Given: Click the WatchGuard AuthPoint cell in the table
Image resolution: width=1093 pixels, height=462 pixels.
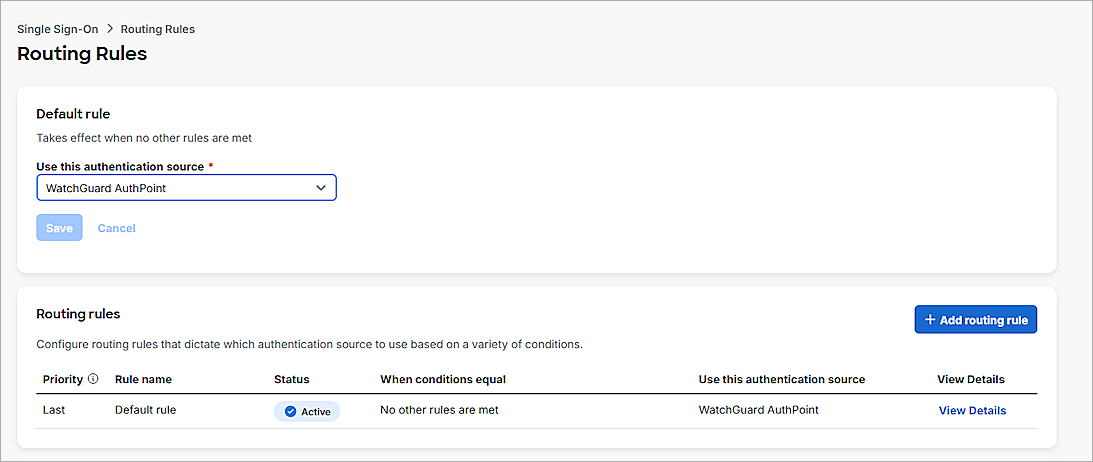Looking at the screenshot, I should click(758, 410).
